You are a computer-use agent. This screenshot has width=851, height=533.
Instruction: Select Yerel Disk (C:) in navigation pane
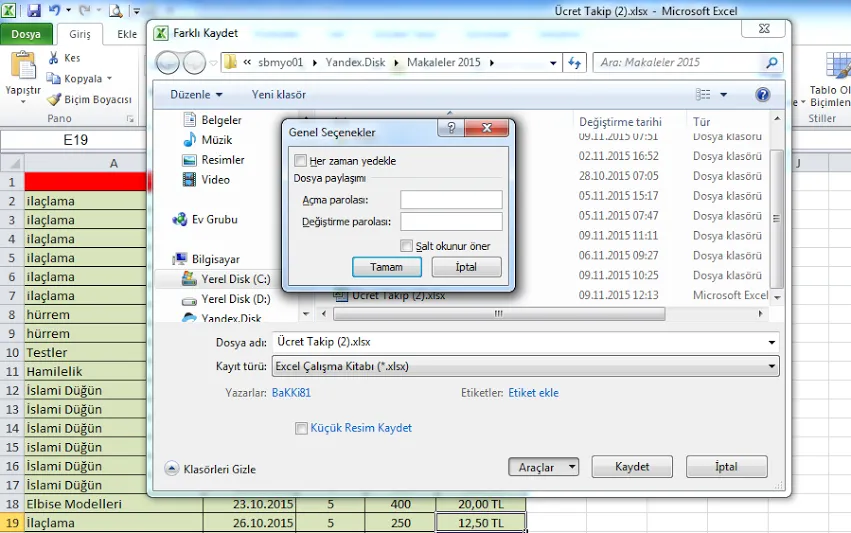click(235, 279)
